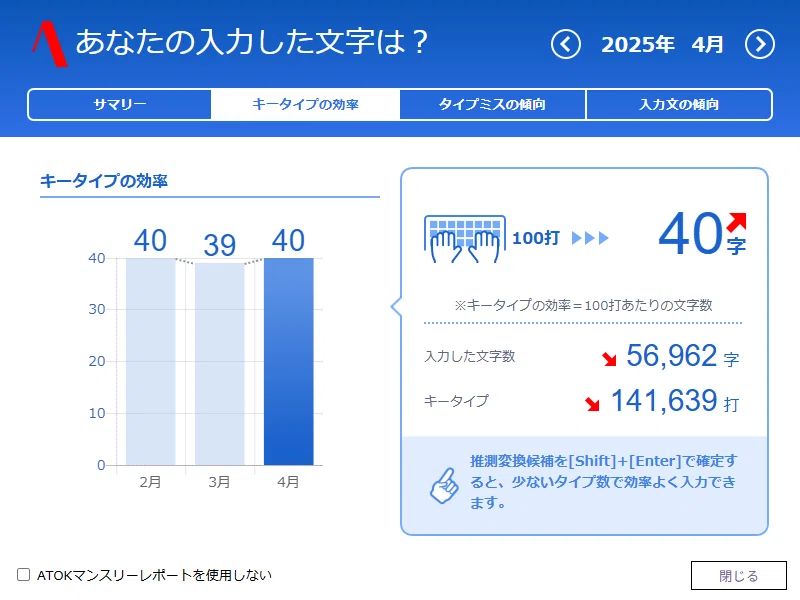Click the pointing hand tip icon
Screen dimensions: 800x600
click(444, 485)
